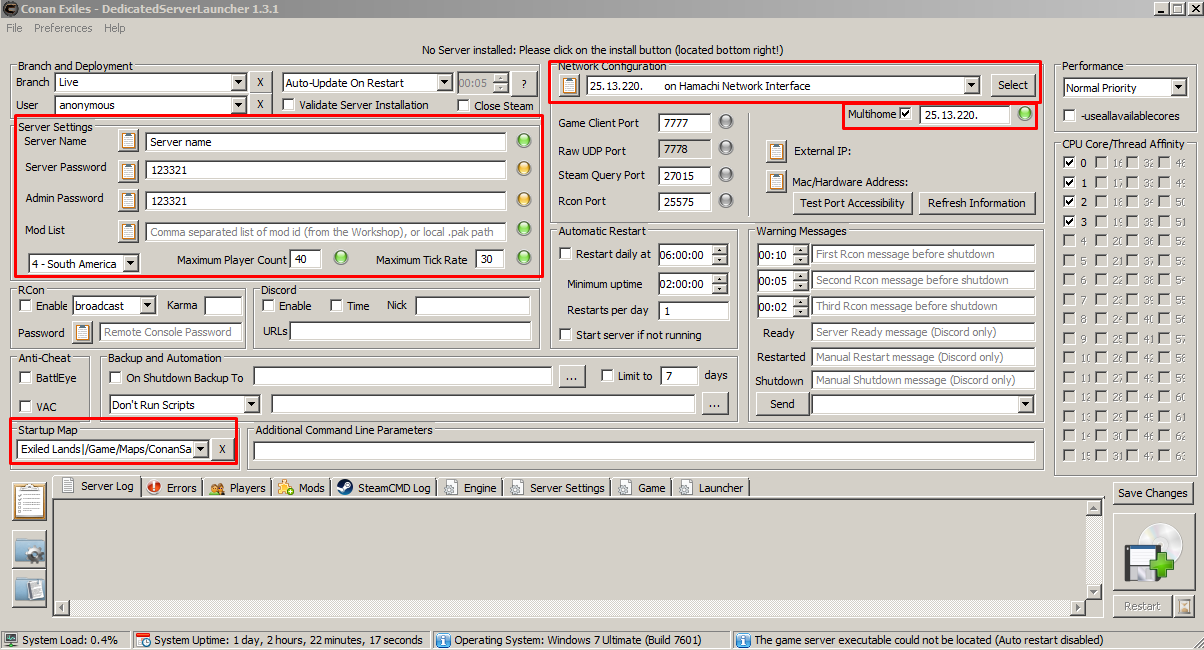Enable Restart daily at checkbox
This screenshot has width=1204, height=650.
pyautogui.click(x=566, y=254)
